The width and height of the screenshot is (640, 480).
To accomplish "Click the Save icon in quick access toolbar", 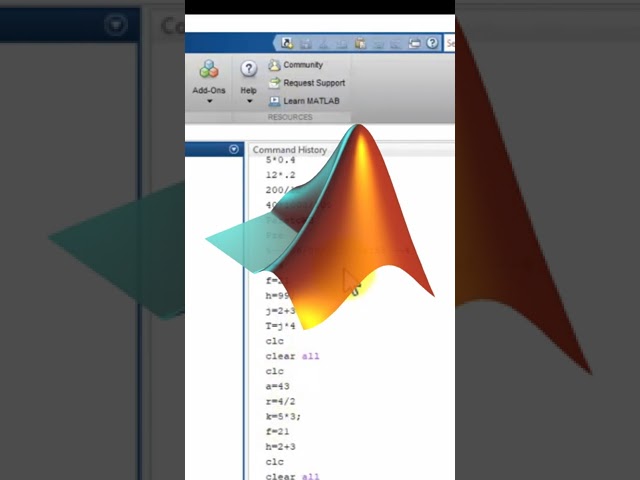I will click(306, 43).
